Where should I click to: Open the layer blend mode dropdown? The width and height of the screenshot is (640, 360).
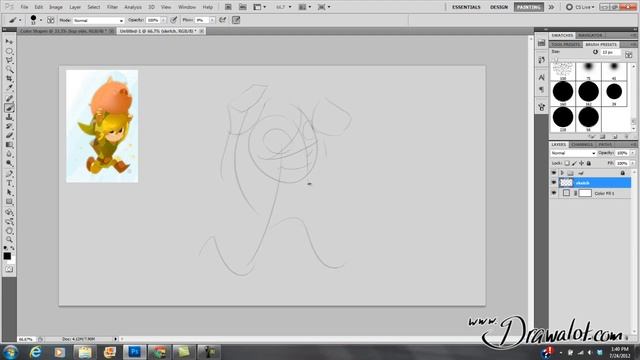[573, 153]
